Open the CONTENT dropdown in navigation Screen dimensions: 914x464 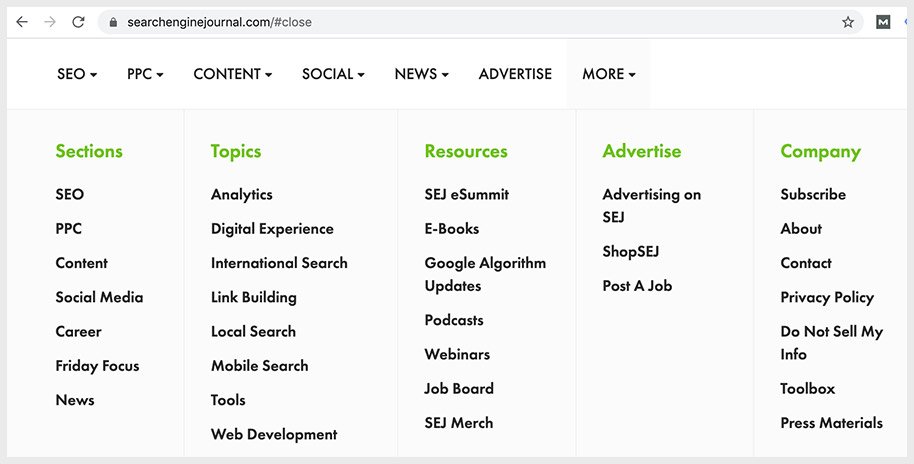233,74
